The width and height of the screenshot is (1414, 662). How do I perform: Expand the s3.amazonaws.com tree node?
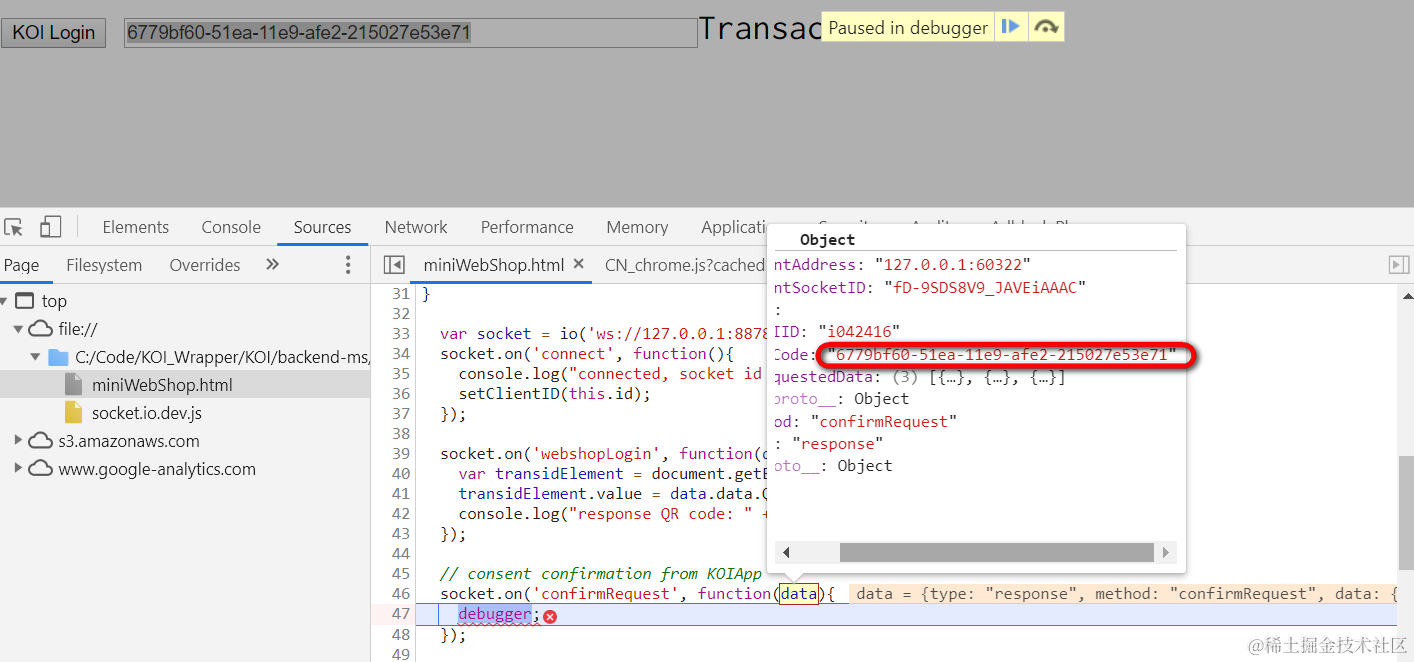(18, 441)
